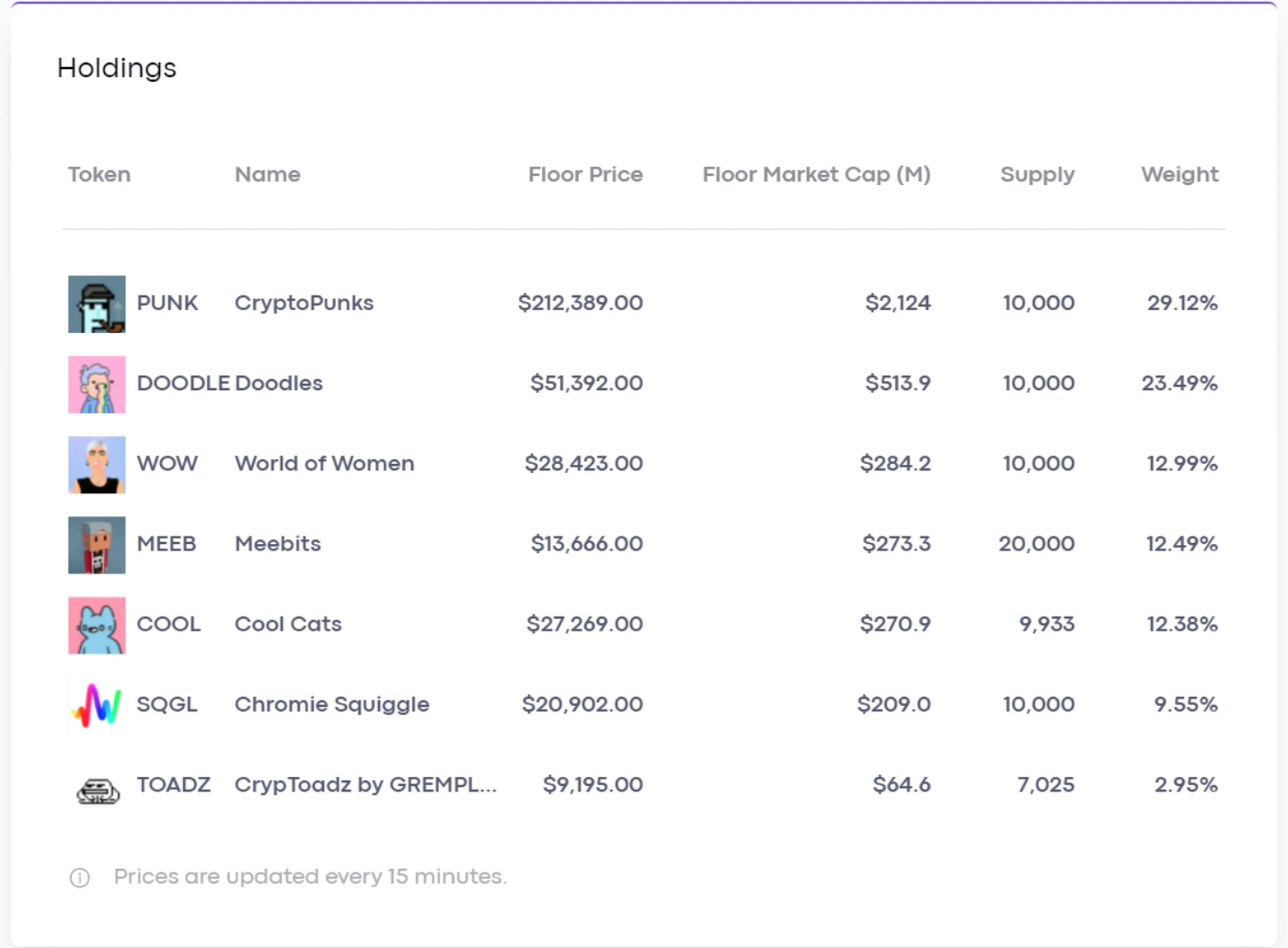The width and height of the screenshot is (1288, 948).
Task: Open CrypToadz by GREMPL... truncated name
Action: coord(365,784)
